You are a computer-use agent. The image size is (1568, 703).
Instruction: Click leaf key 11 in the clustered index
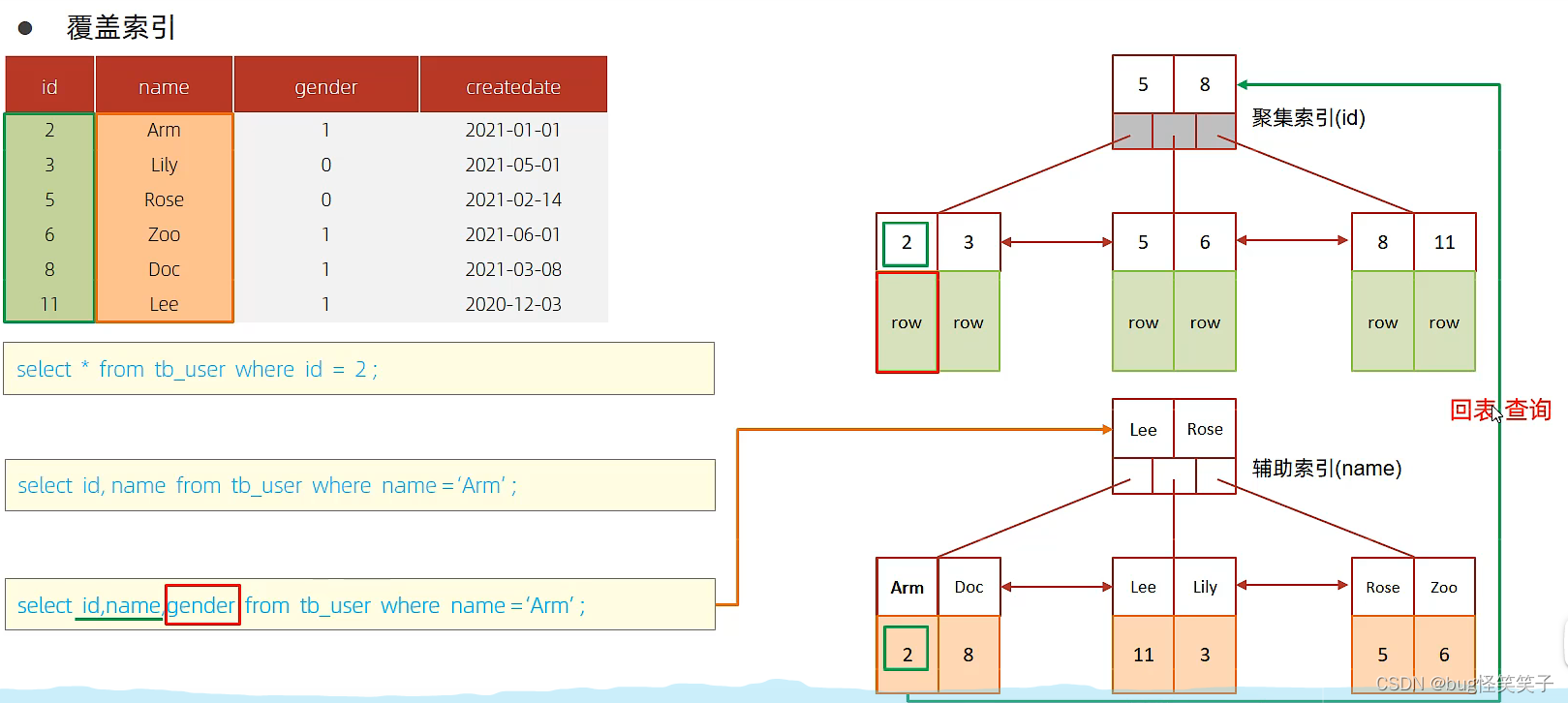point(1444,242)
